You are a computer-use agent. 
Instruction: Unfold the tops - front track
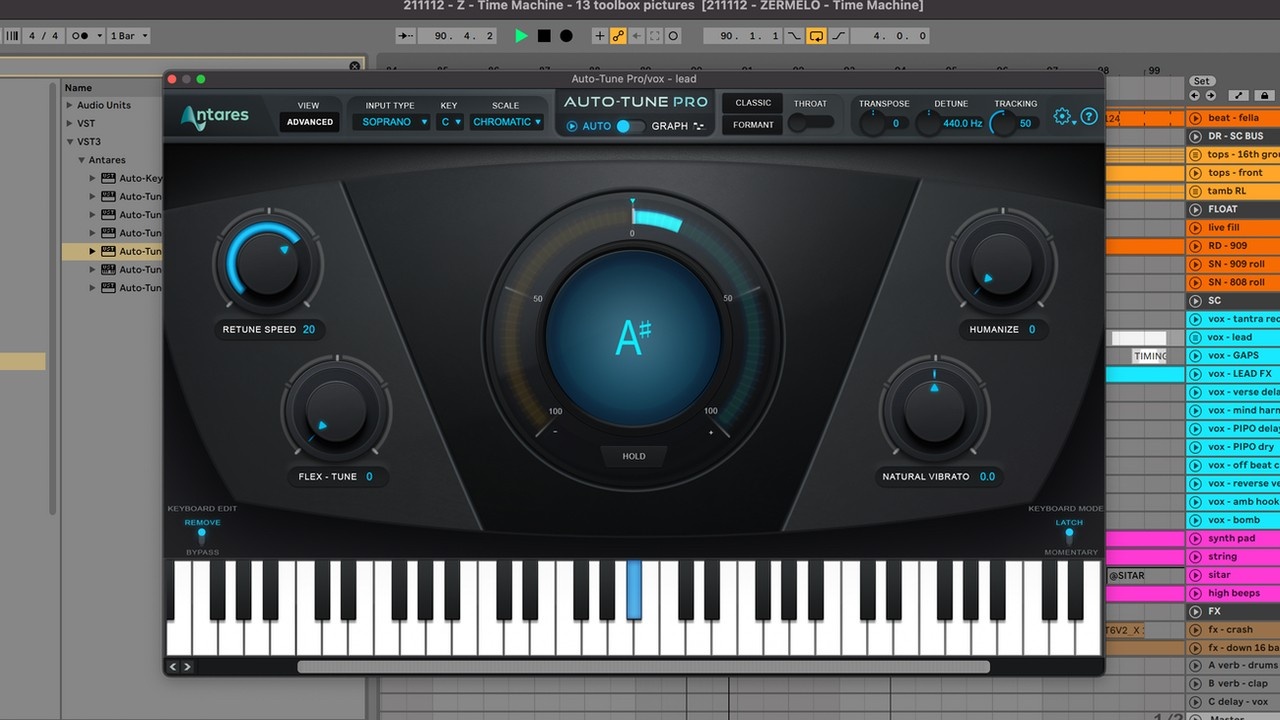click(1195, 173)
